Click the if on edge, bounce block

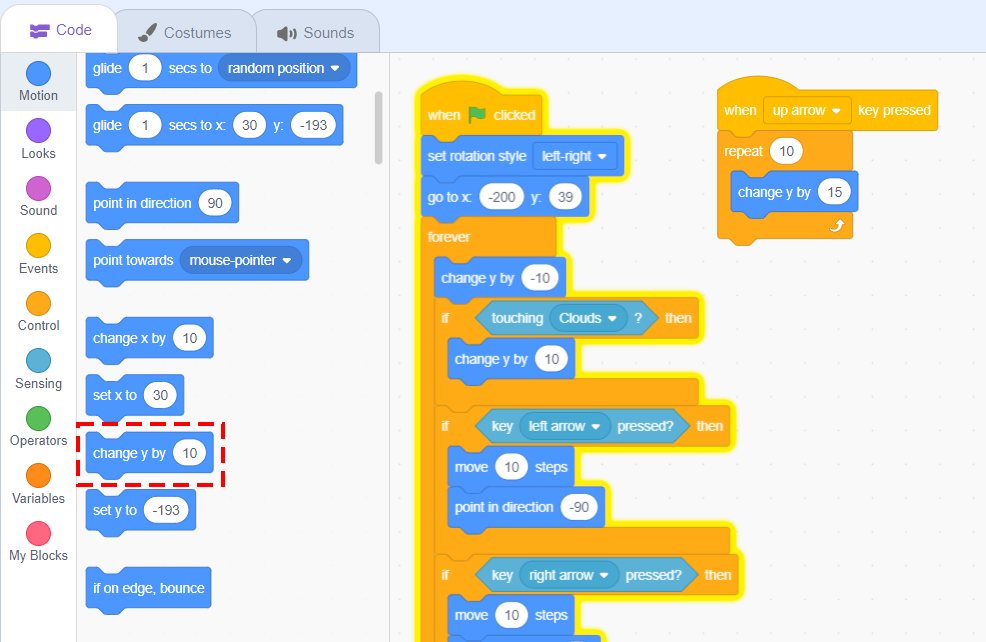point(148,589)
